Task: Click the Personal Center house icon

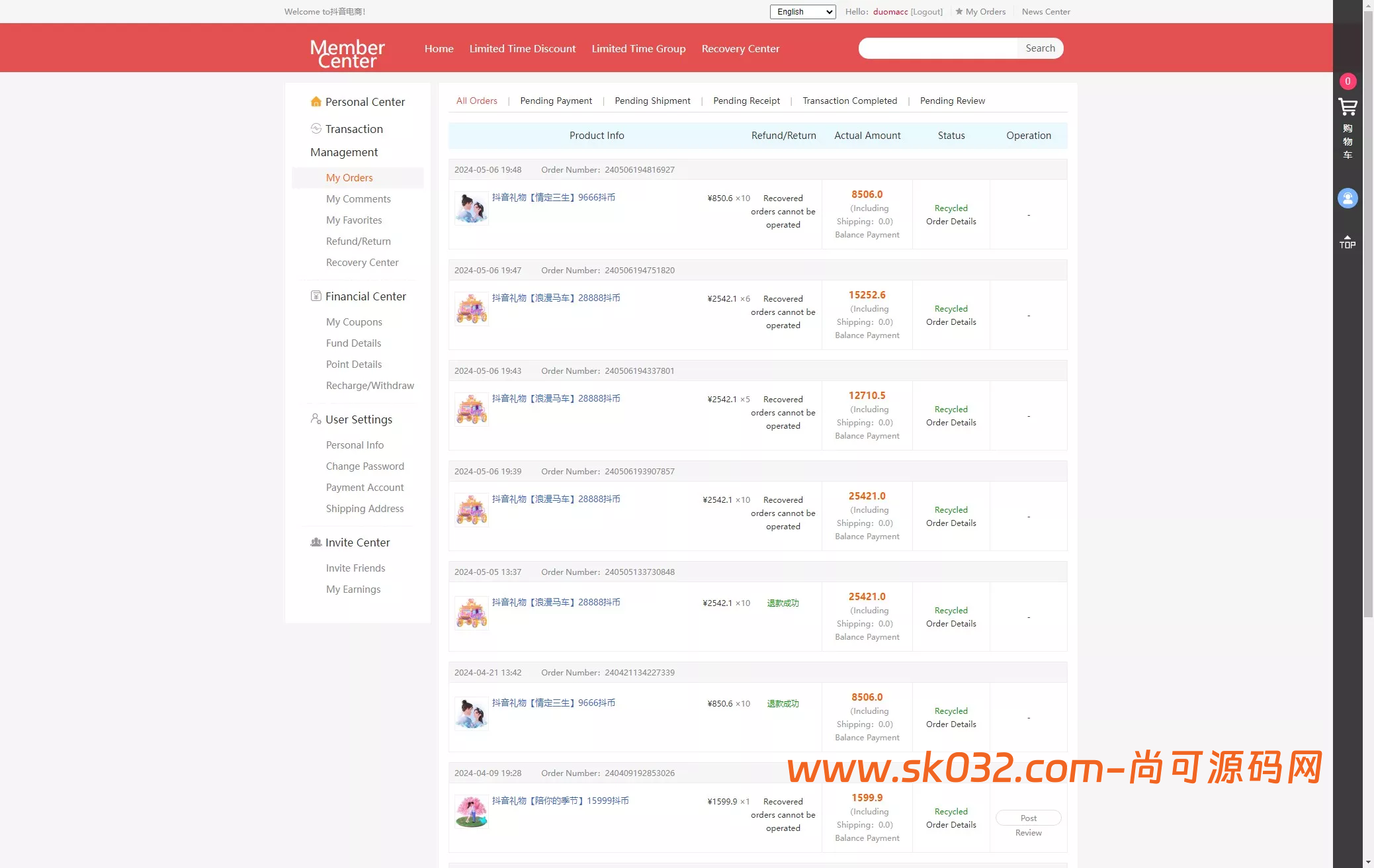Action: pyautogui.click(x=316, y=102)
